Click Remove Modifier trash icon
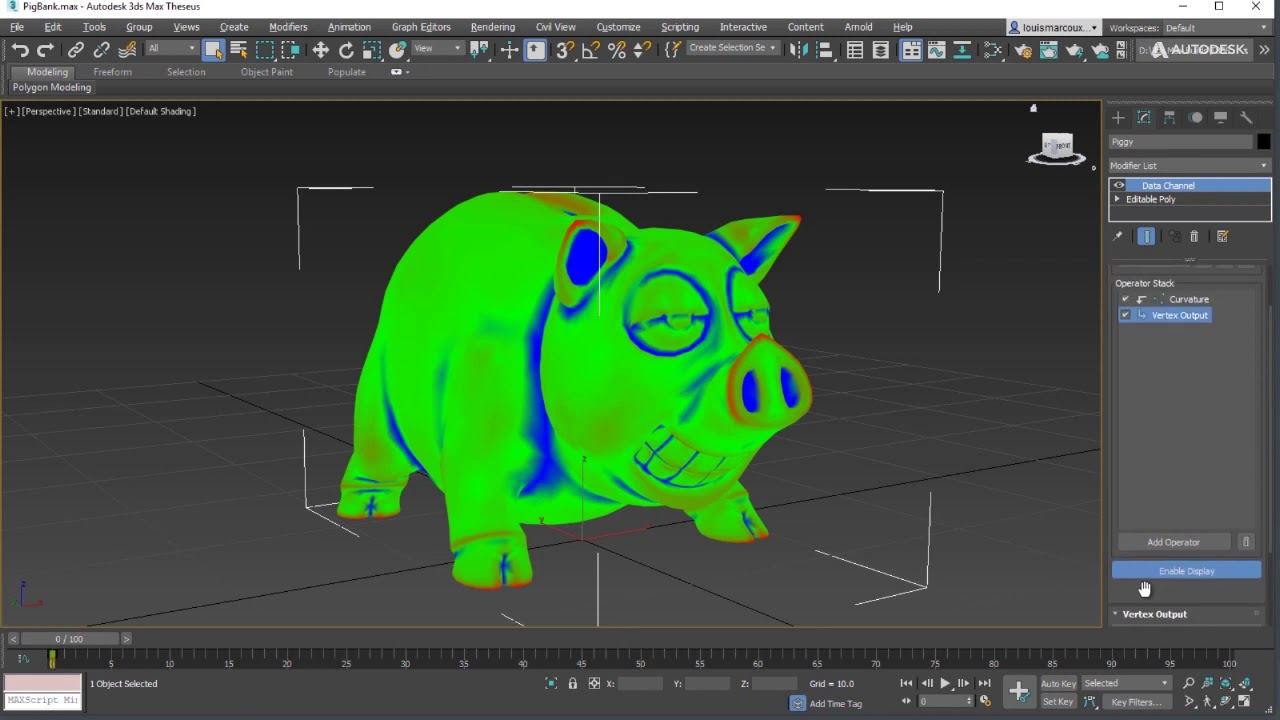This screenshot has width=1280, height=720. 1194,236
